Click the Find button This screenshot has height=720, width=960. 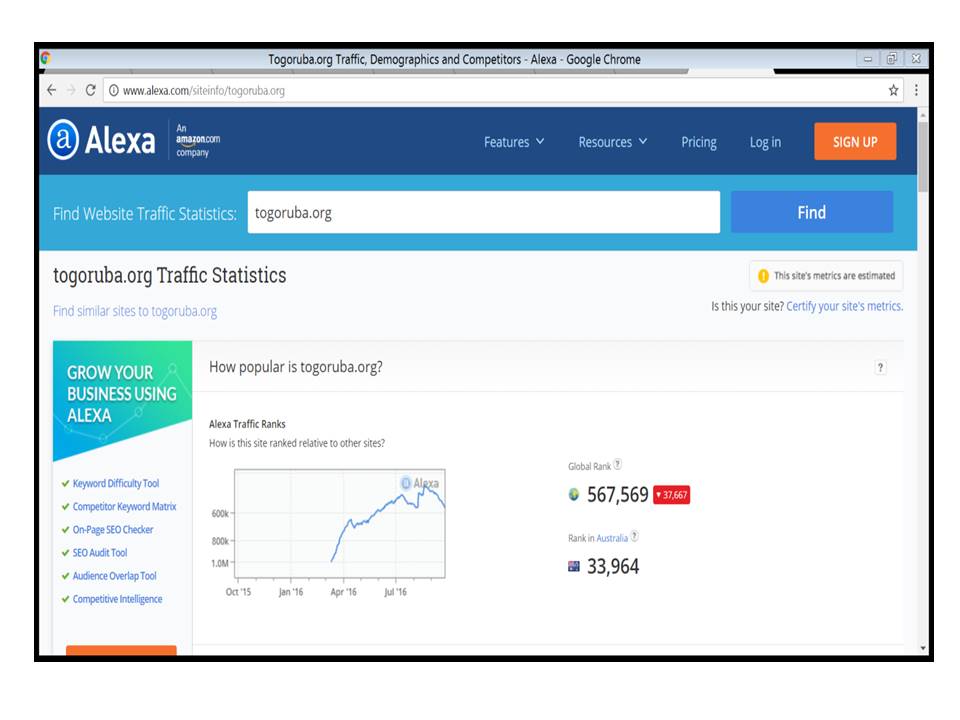click(x=811, y=212)
